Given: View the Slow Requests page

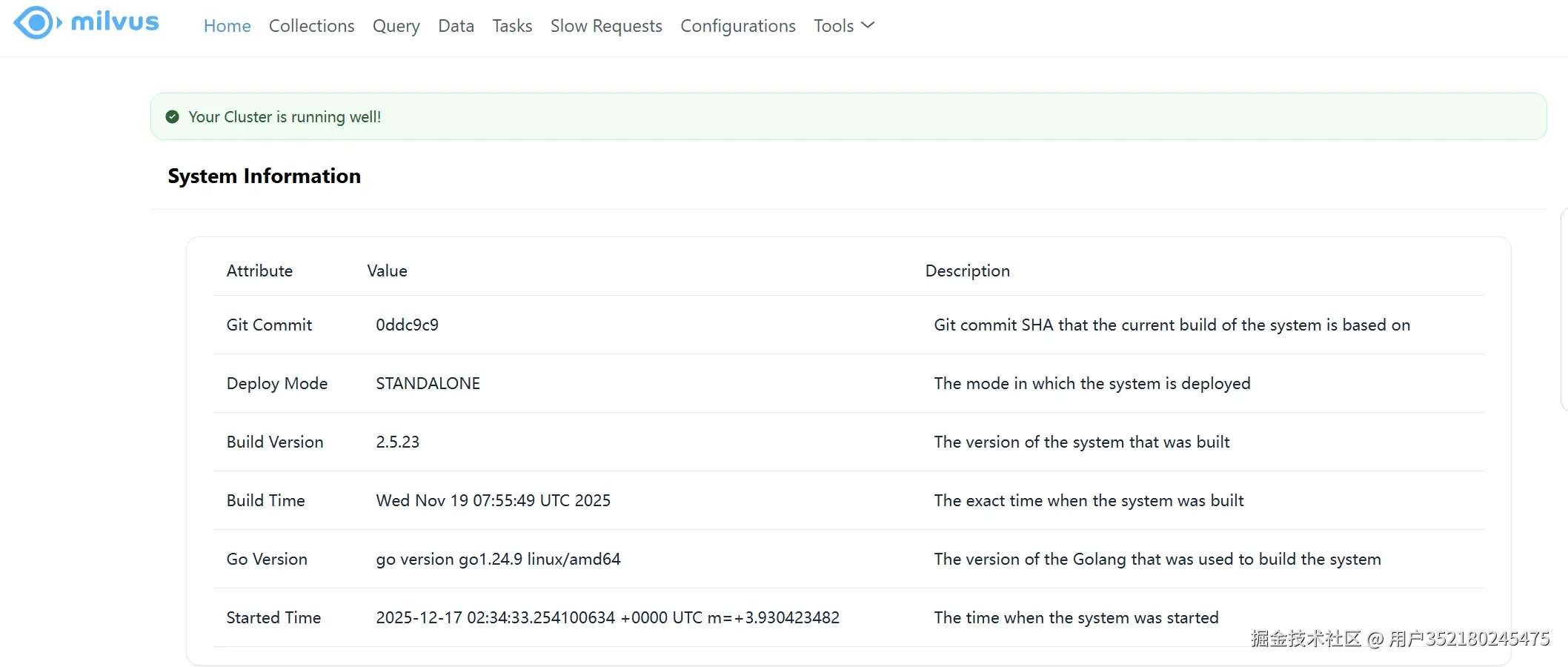Looking at the screenshot, I should 605,26.
